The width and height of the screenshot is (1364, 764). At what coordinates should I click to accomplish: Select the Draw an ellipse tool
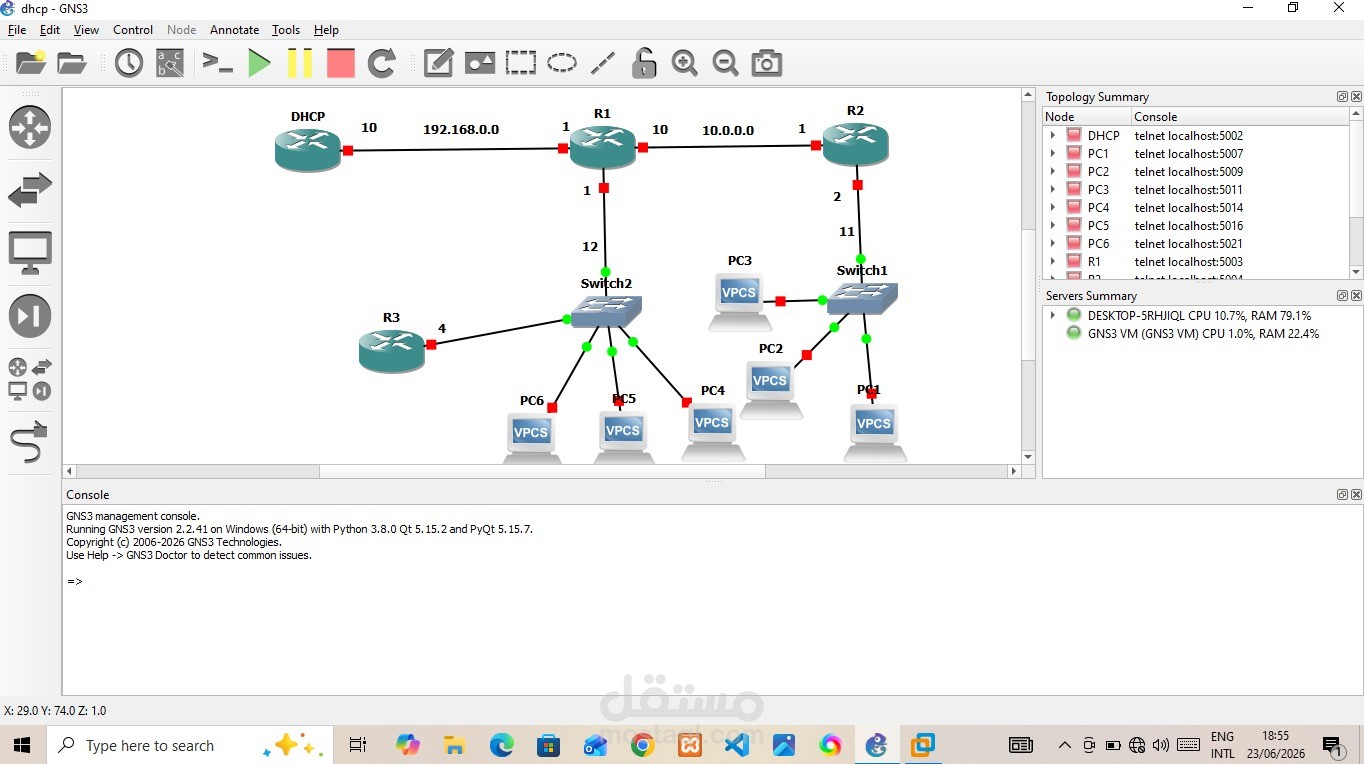click(x=561, y=63)
